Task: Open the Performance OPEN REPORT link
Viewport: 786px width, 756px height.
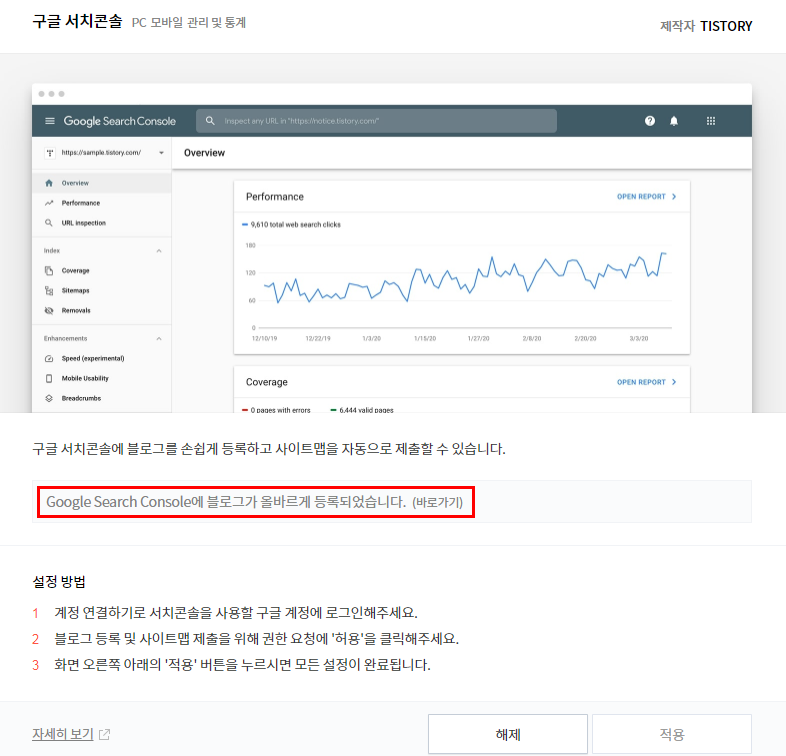Action: pos(646,197)
